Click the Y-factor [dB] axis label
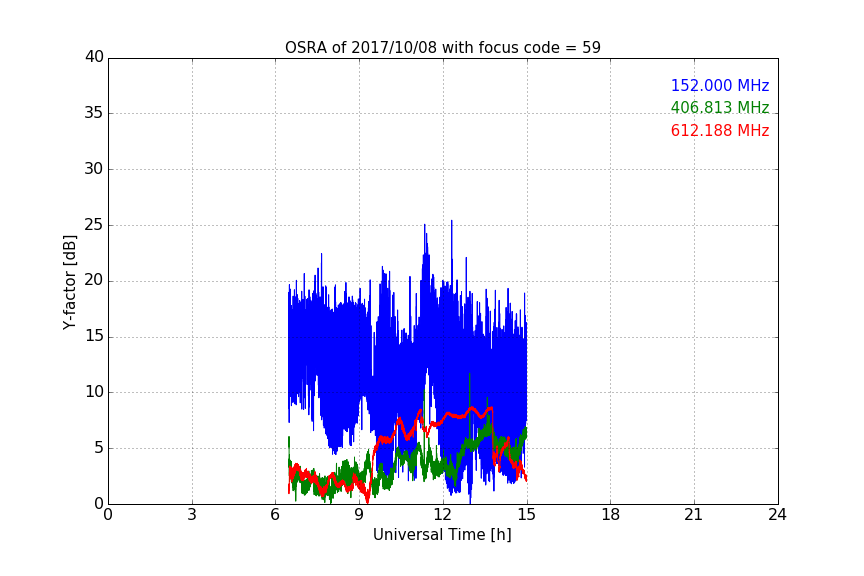This screenshot has height=576, width=864. [69, 282]
